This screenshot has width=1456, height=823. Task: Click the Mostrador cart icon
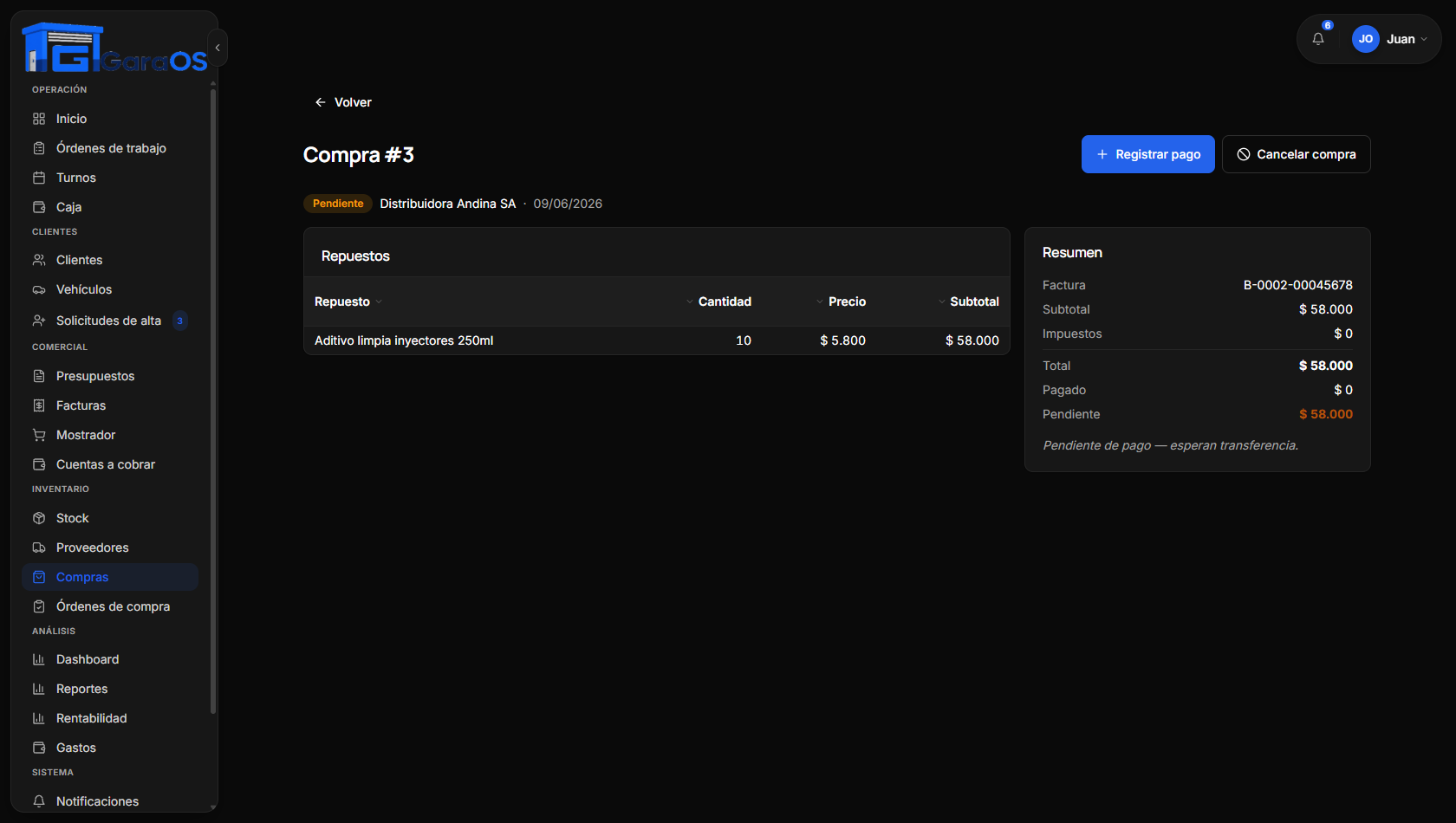39,435
